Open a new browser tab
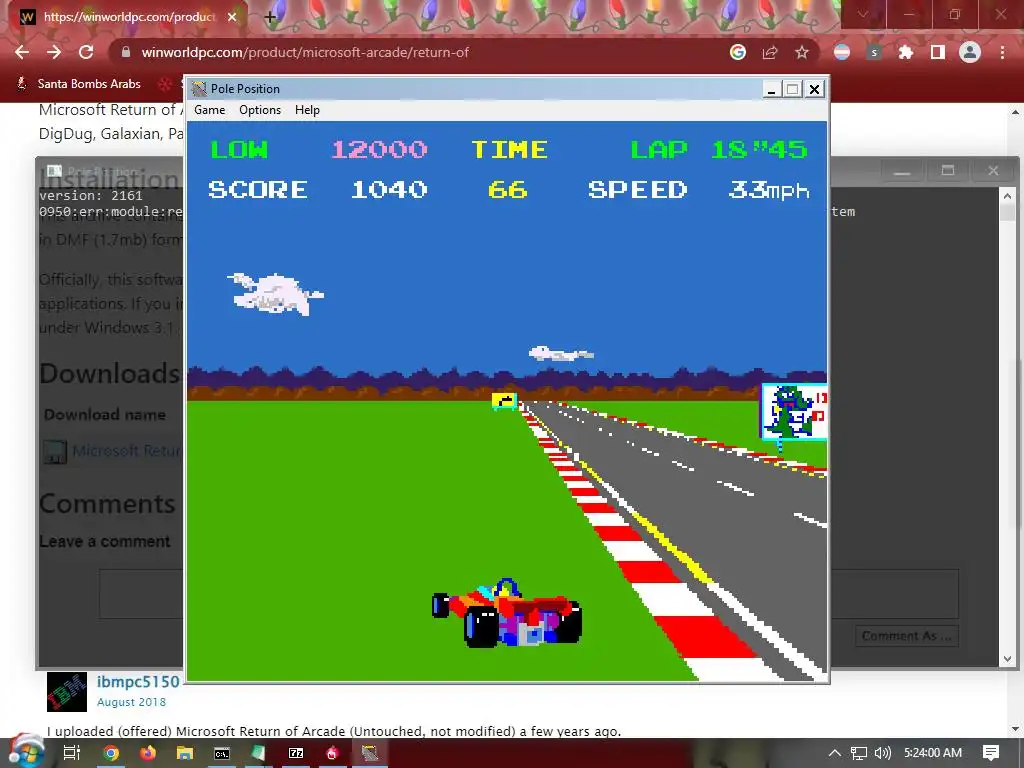This screenshot has height=768, width=1024. click(269, 17)
